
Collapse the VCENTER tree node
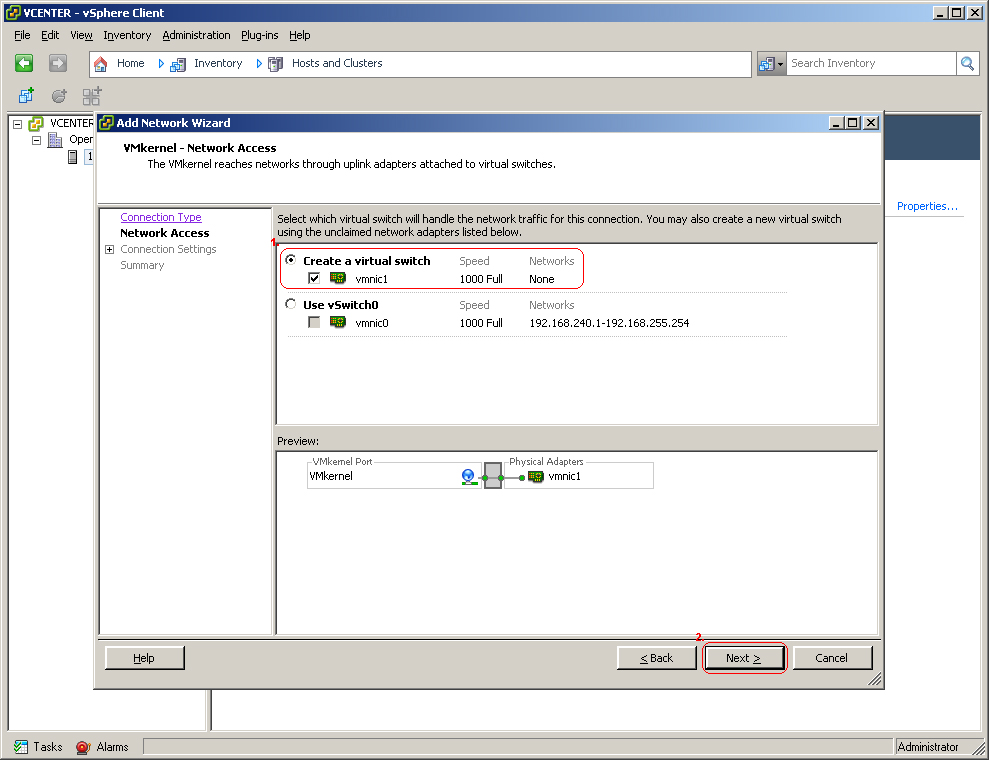[17, 124]
